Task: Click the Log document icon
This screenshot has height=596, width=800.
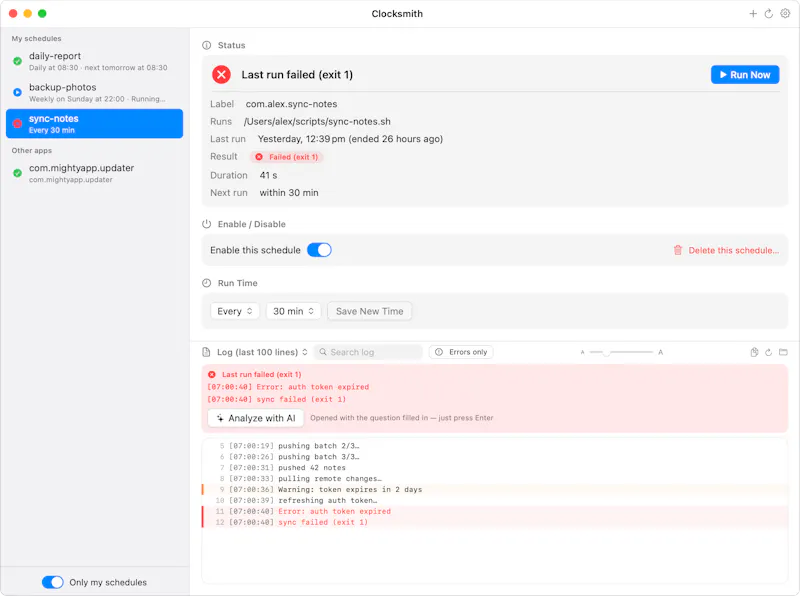Action: pyautogui.click(x=206, y=352)
